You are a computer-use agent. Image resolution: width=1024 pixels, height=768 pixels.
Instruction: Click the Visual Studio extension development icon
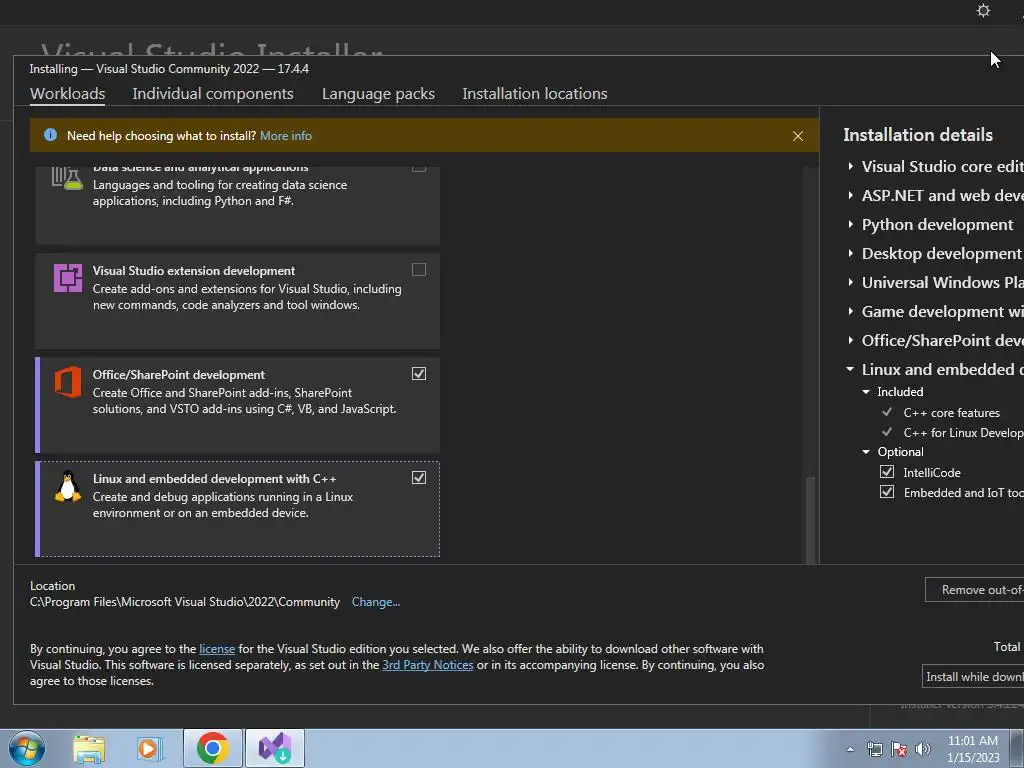68,278
